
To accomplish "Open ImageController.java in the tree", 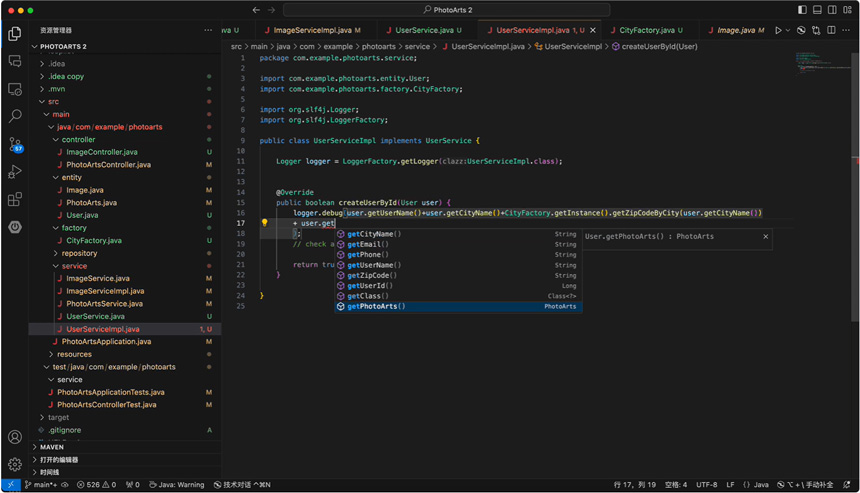I will coord(126,152).
